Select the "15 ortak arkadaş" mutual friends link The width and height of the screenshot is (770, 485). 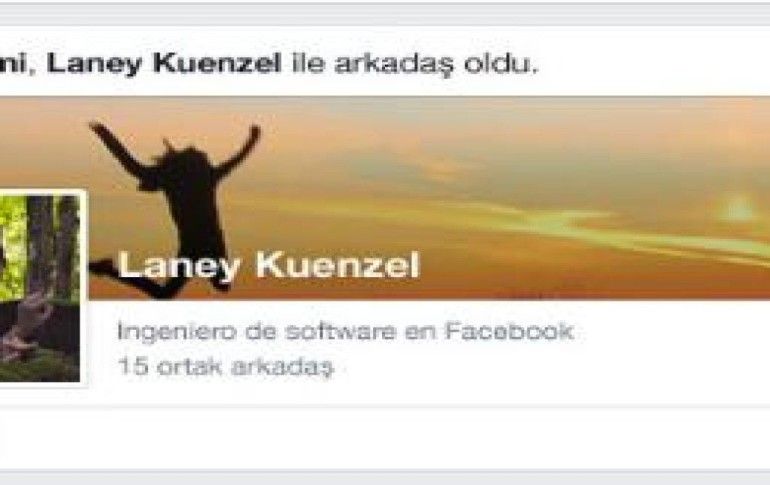[226, 366]
